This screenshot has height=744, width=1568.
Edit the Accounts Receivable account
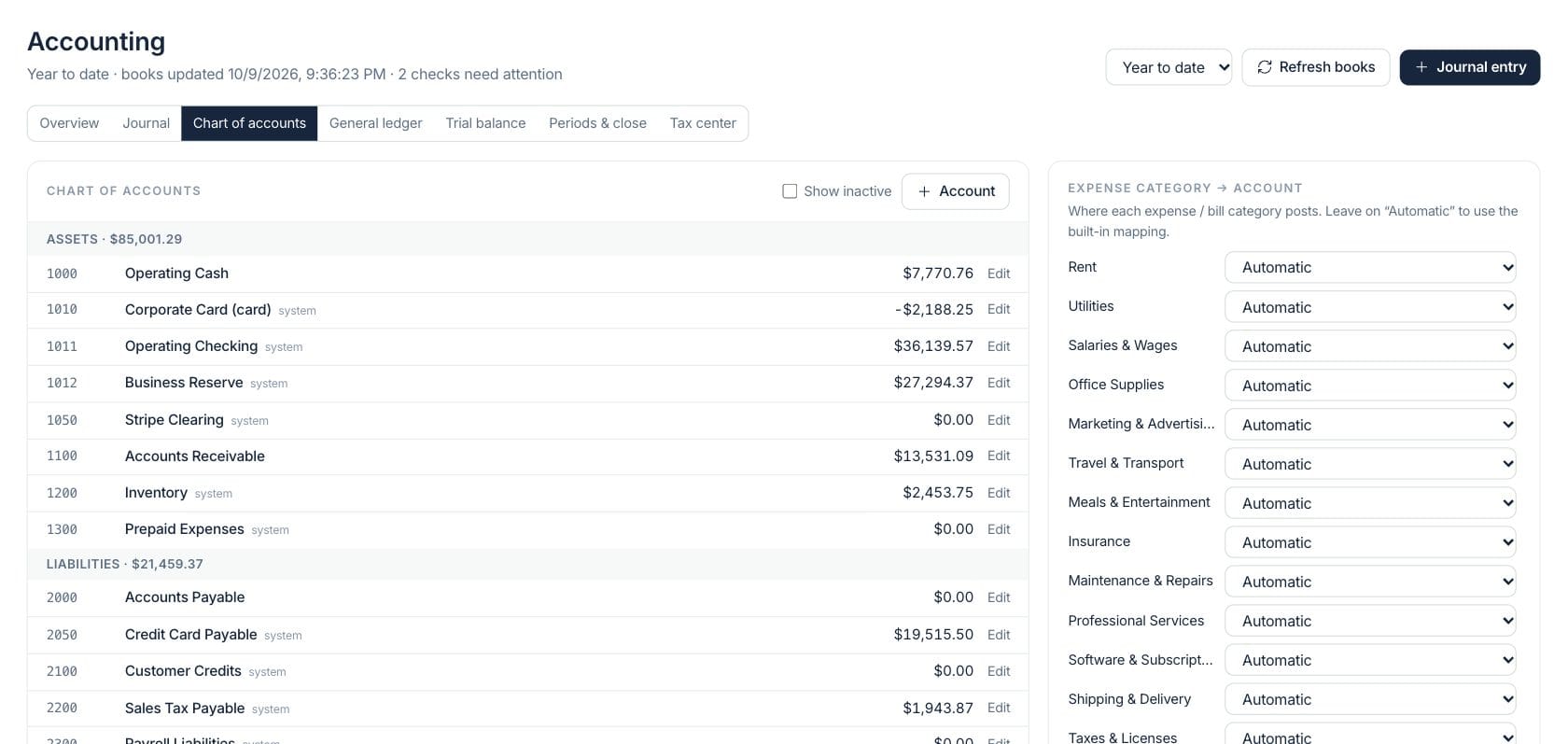click(999, 456)
